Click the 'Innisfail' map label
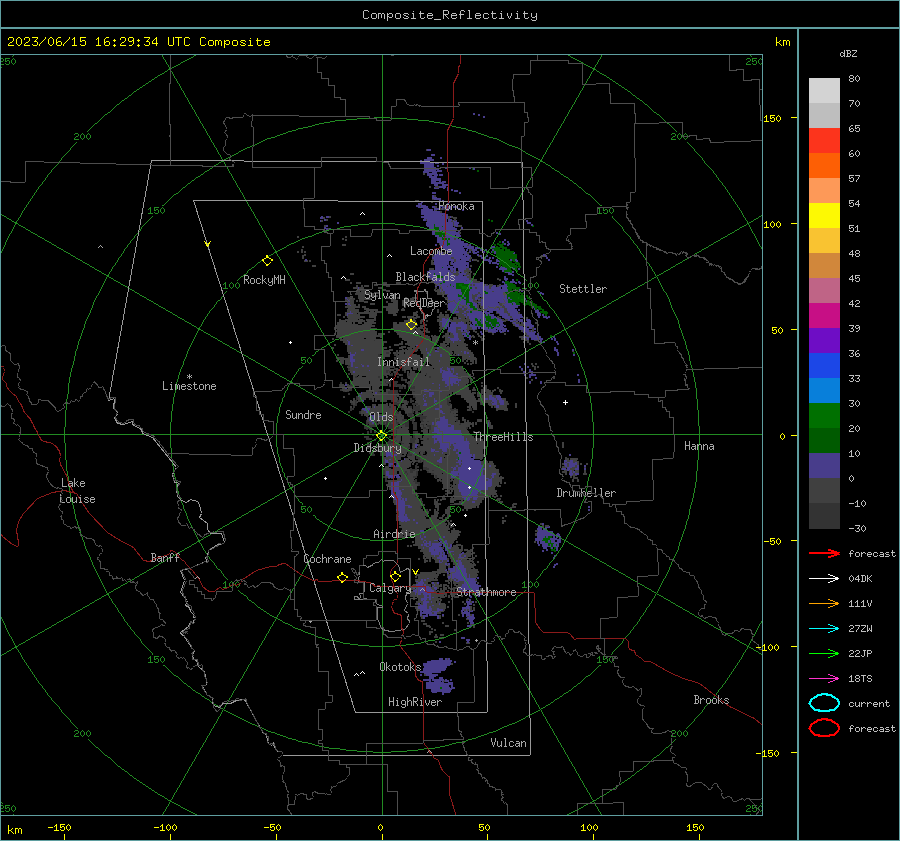 pyautogui.click(x=404, y=362)
